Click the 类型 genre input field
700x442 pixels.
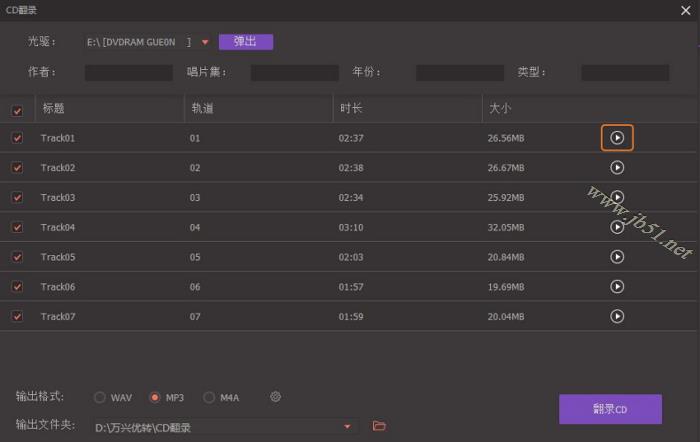(x=625, y=73)
